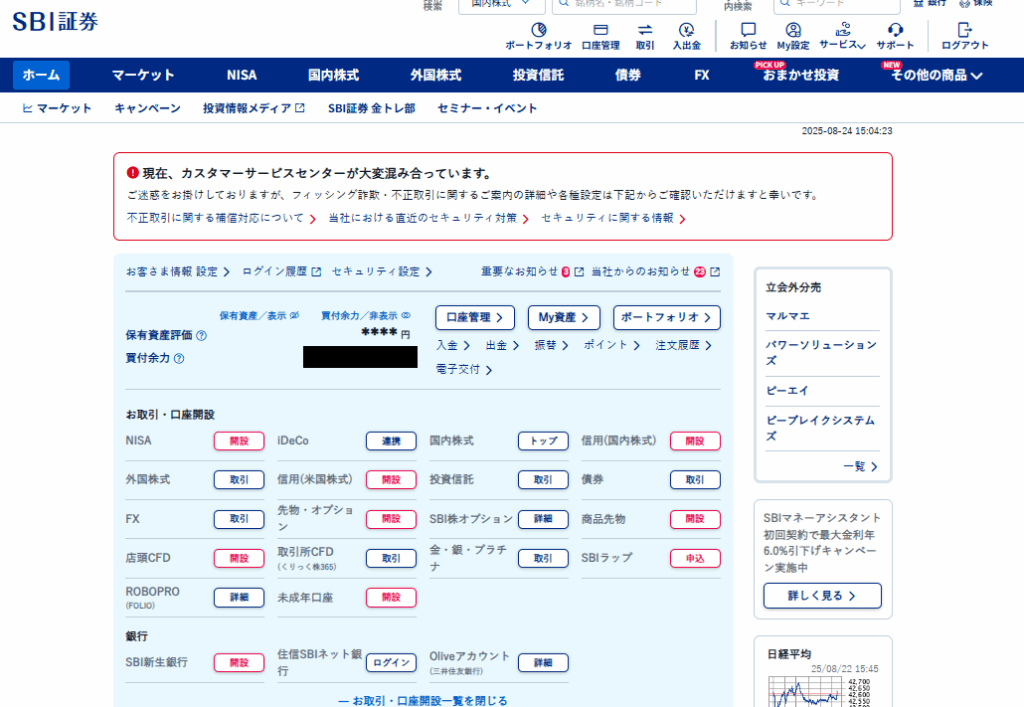Open the 電子交付 link
This screenshot has height=707, width=1024.
point(464,369)
